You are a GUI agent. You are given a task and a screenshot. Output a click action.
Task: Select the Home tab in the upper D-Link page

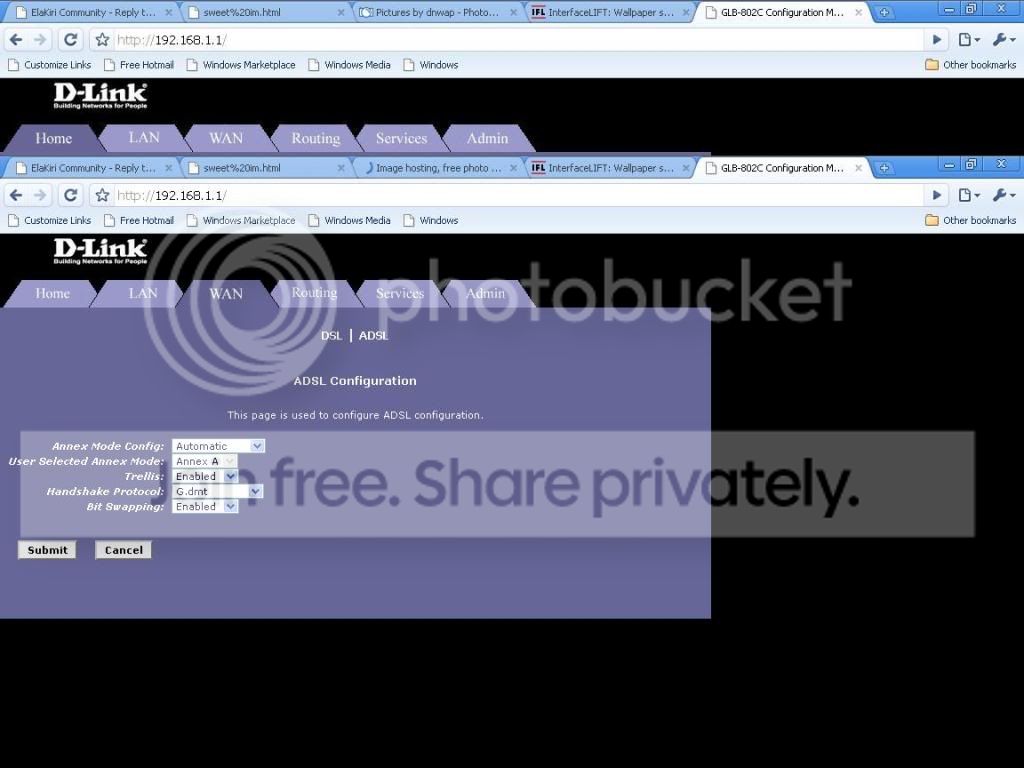(x=54, y=138)
